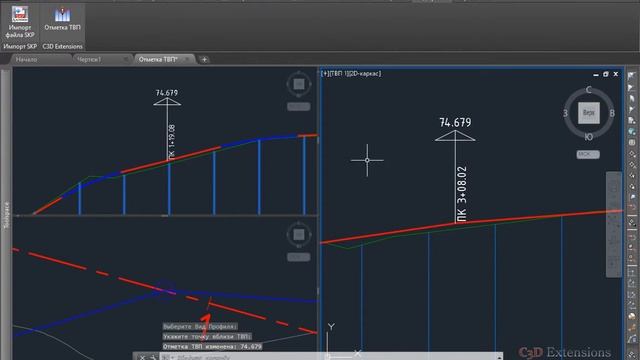Click the Выберите Вид Профиля history line
Image resolution: width=640 pixels, height=360 pixels.
pos(200,327)
